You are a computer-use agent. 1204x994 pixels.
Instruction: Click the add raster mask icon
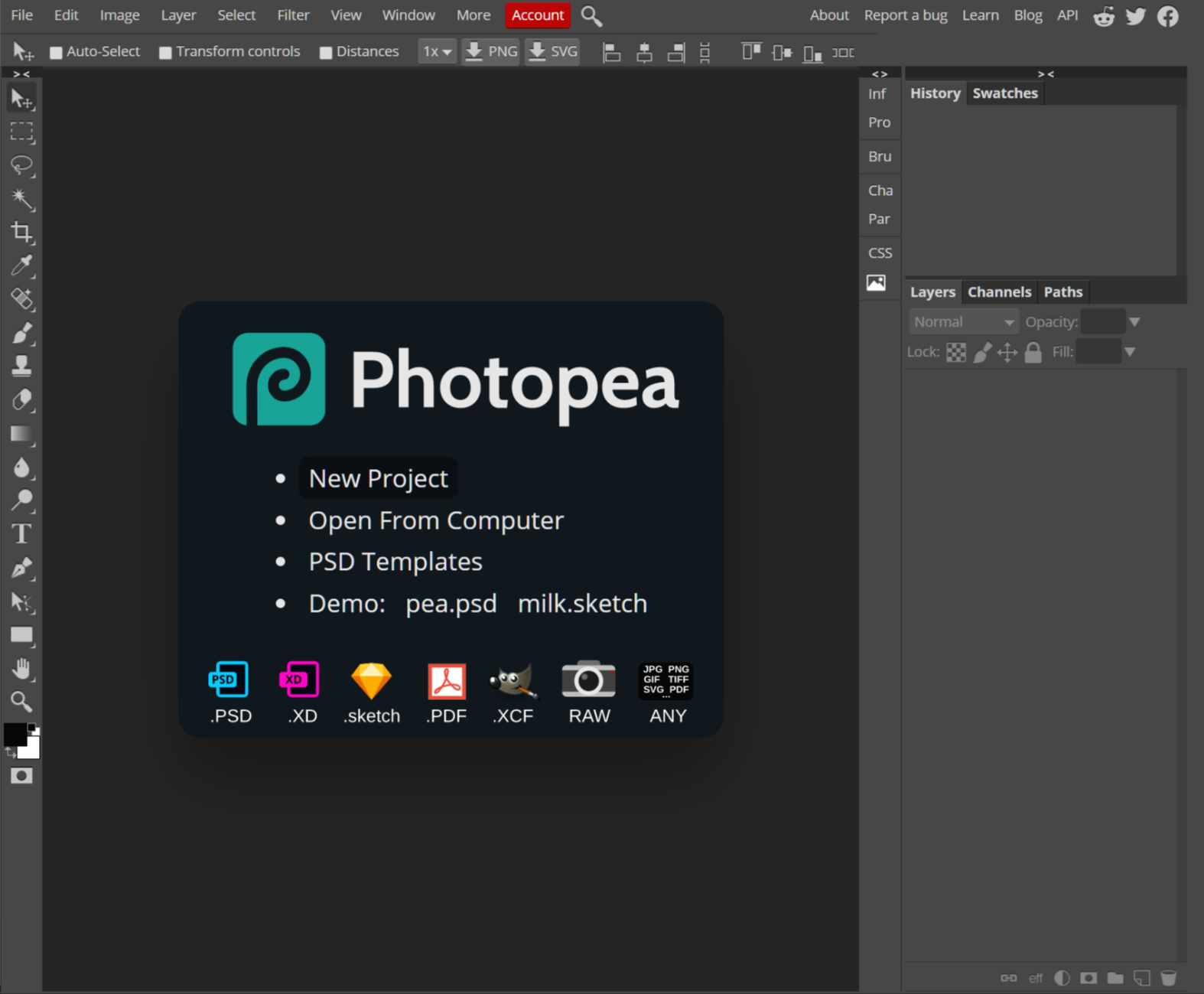coord(1088,978)
